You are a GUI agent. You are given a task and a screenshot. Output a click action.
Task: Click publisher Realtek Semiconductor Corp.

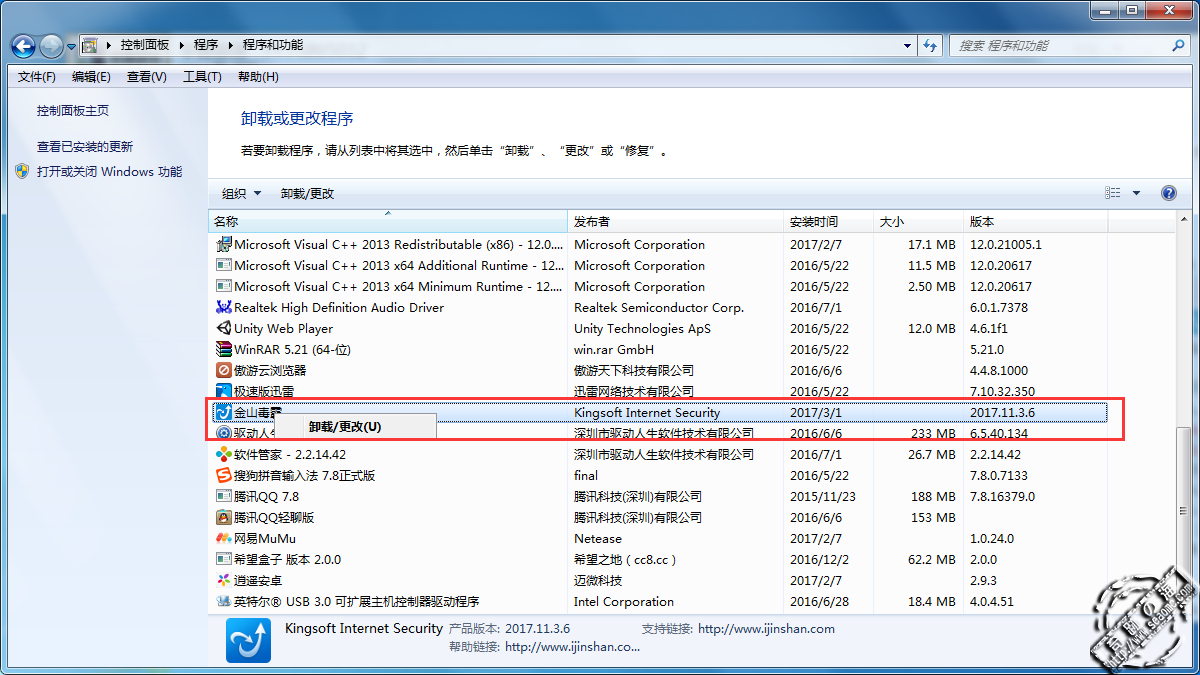(659, 308)
